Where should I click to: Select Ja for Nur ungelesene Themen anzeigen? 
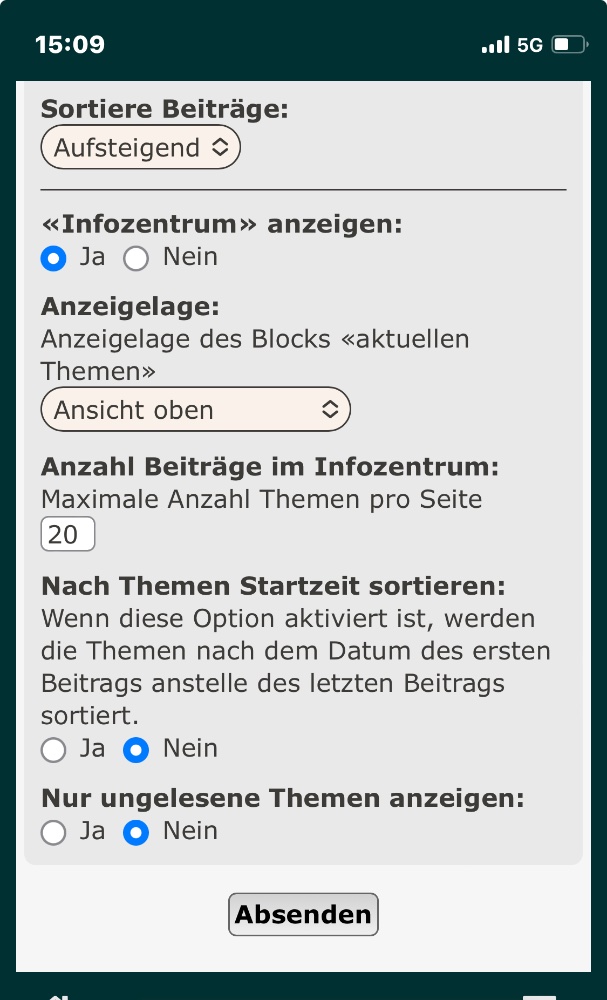pyautogui.click(x=53, y=832)
